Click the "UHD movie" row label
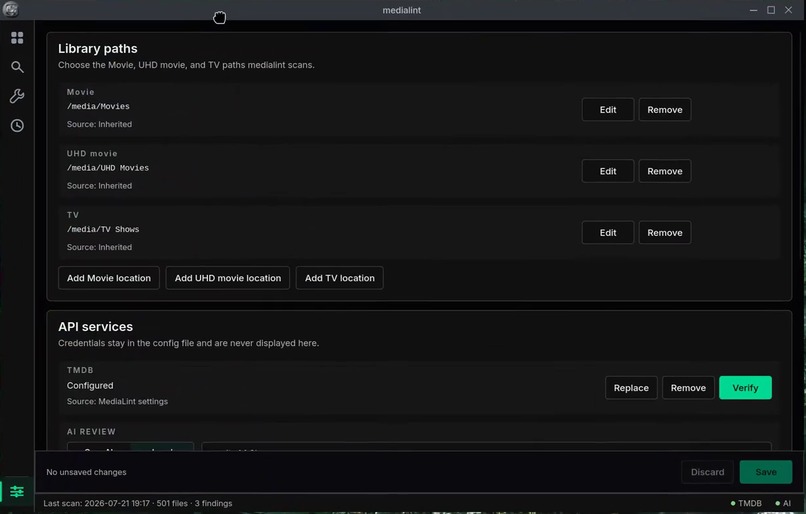Image resolution: width=806 pixels, height=514 pixels. point(92,154)
